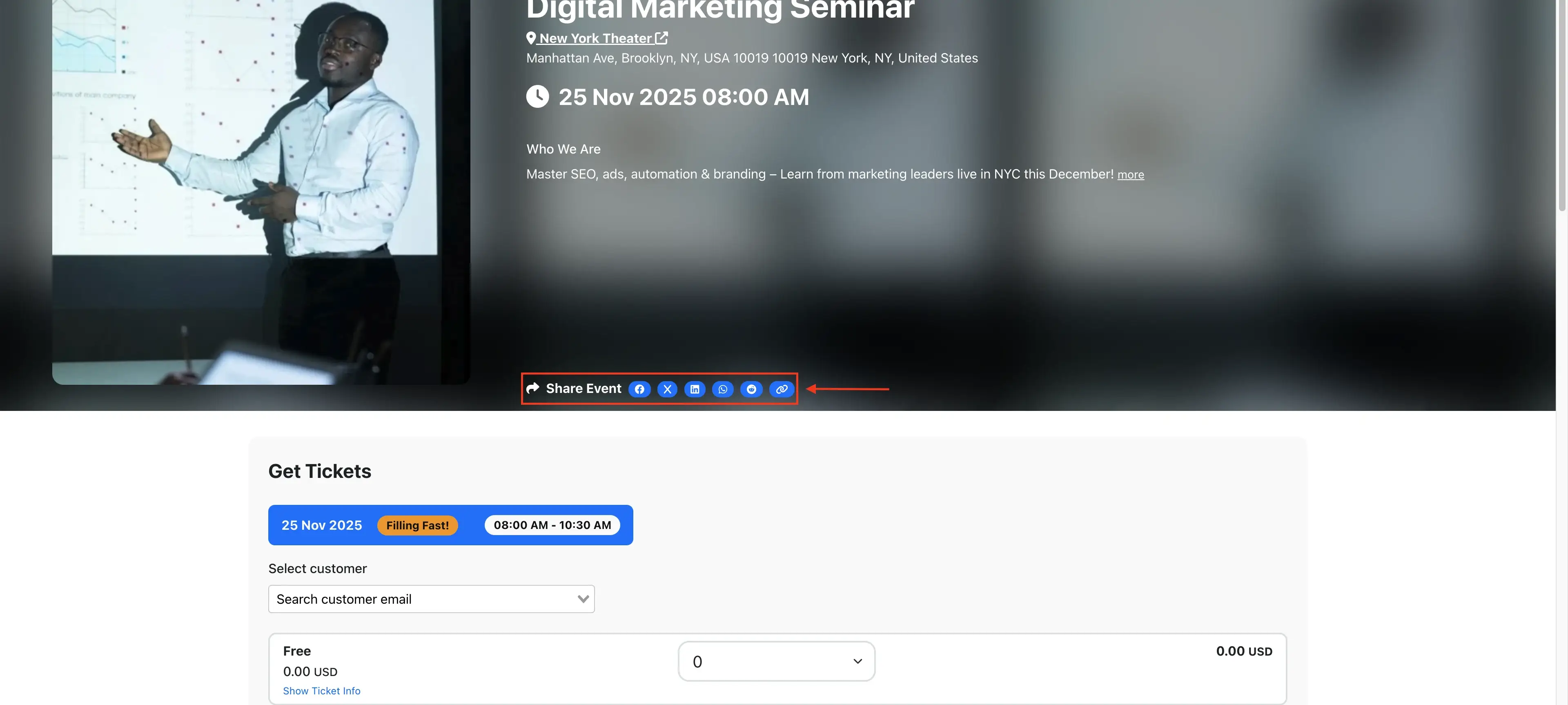The image size is (1568, 705).
Task: Share event on Facebook
Action: (639, 389)
